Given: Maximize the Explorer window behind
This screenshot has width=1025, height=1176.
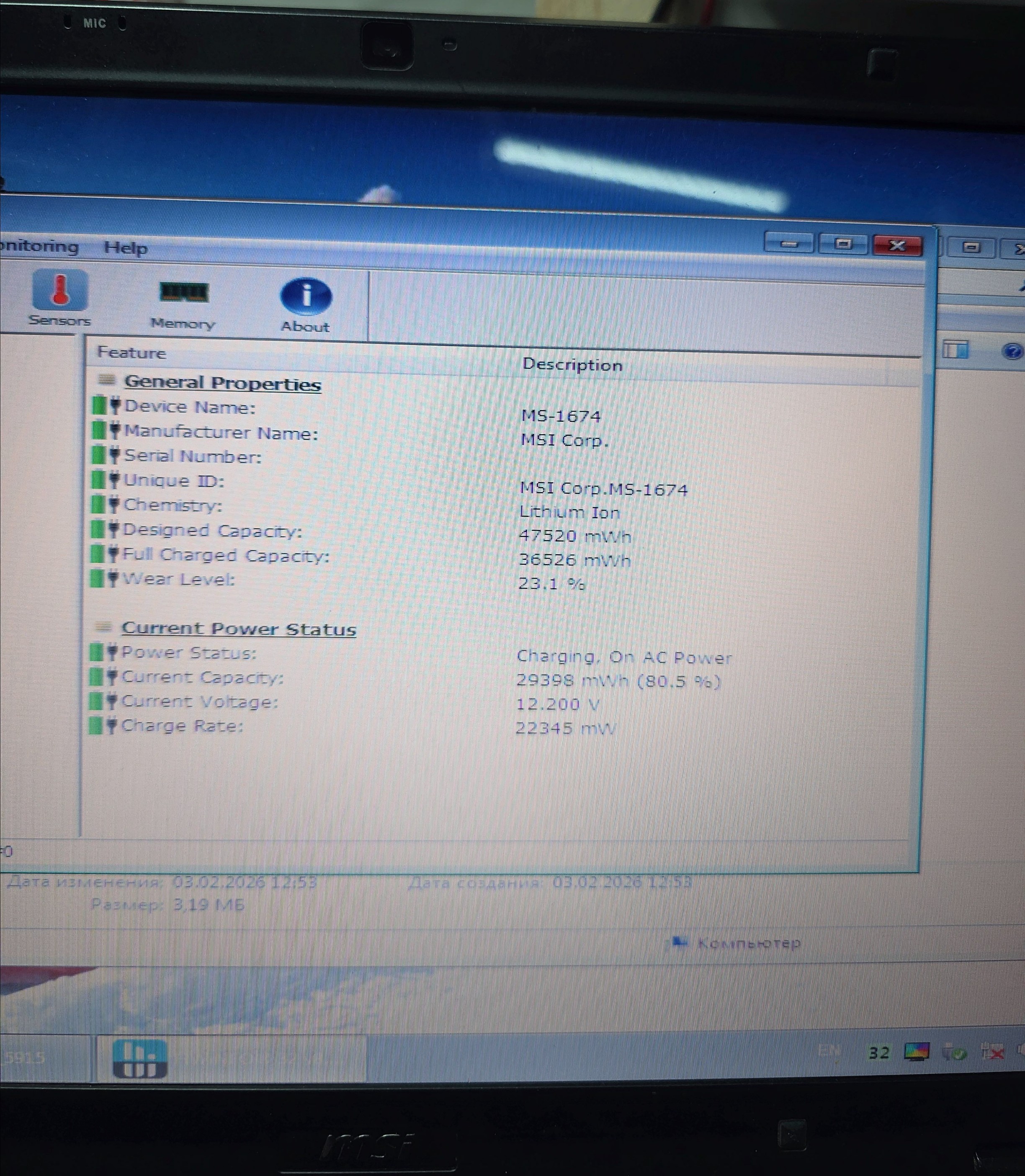Looking at the screenshot, I should pyautogui.click(x=971, y=248).
